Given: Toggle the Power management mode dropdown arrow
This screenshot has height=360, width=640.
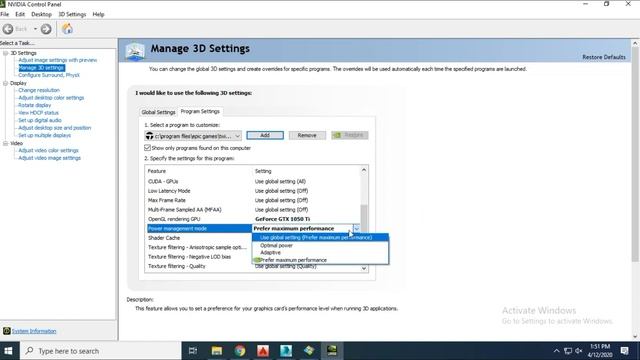Looking at the screenshot, I should click(357, 229).
